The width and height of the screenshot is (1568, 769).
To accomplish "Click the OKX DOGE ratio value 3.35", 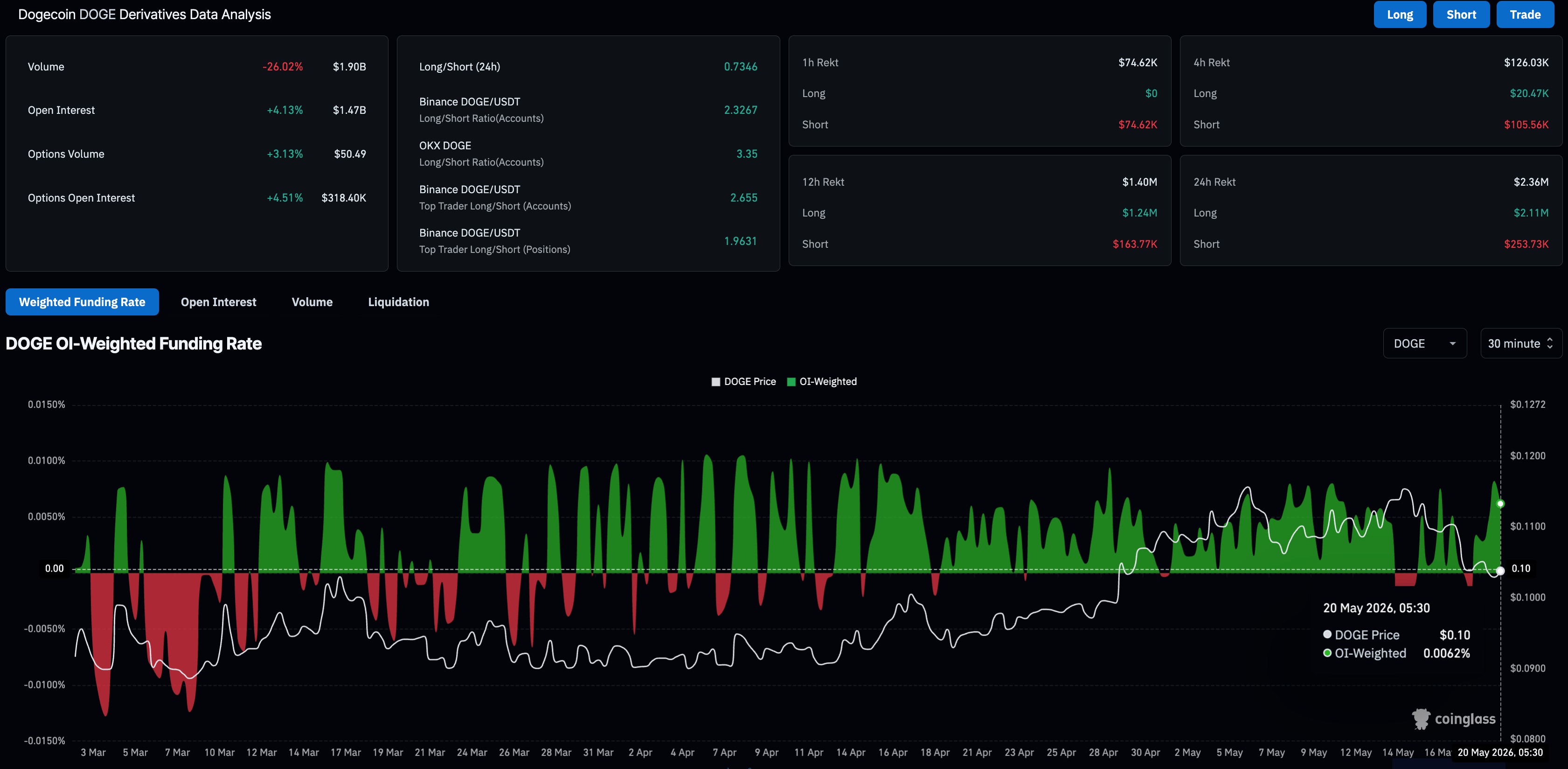I will click(x=747, y=154).
